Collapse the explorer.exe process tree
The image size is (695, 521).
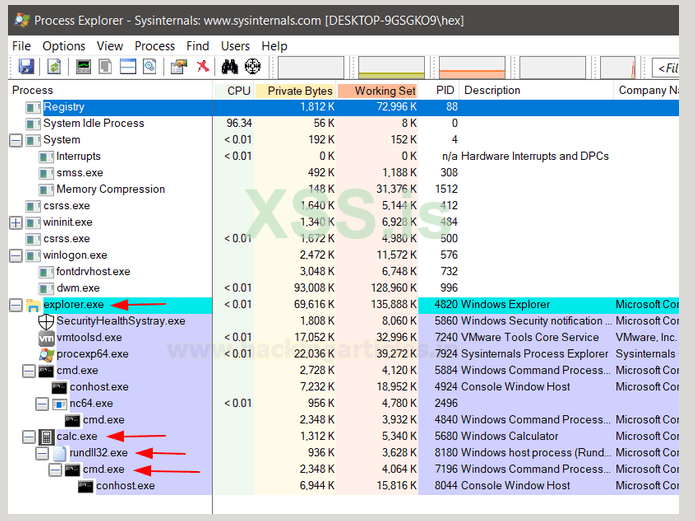pyautogui.click(x=15, y=305)
